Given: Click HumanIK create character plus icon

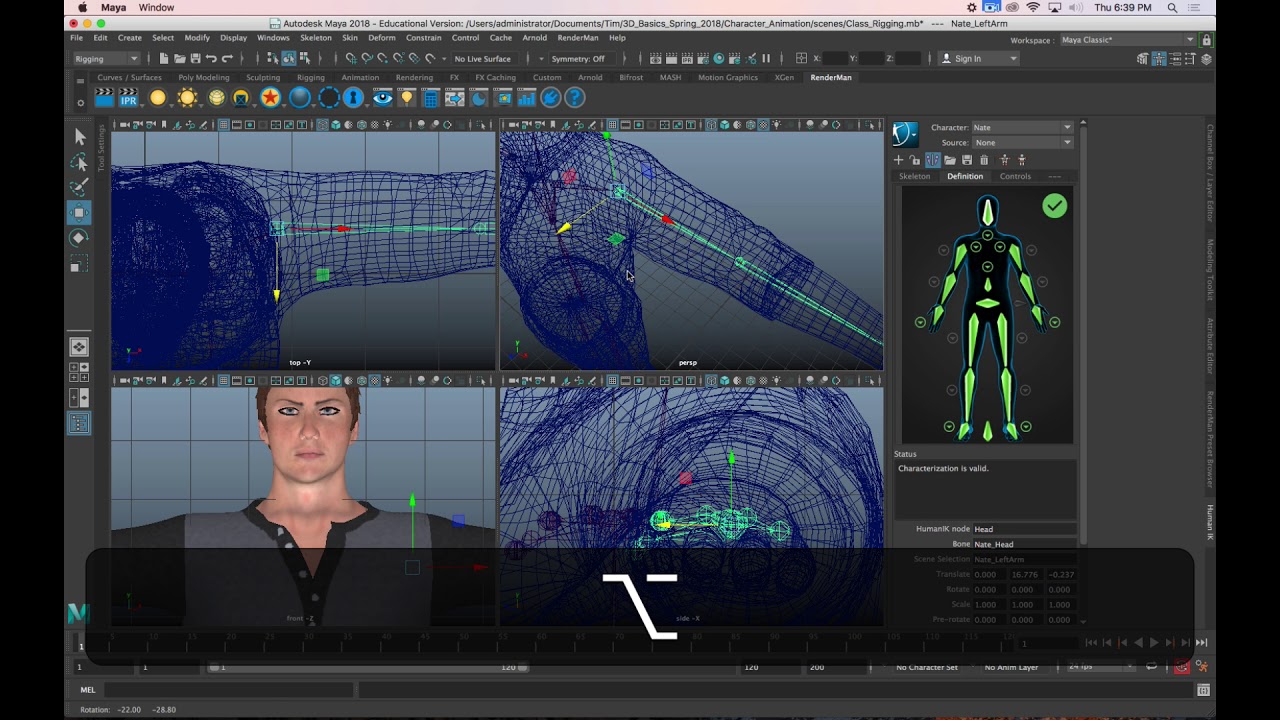Looking at the screenshot, I should pyautogui.click(x=898, y=160).
